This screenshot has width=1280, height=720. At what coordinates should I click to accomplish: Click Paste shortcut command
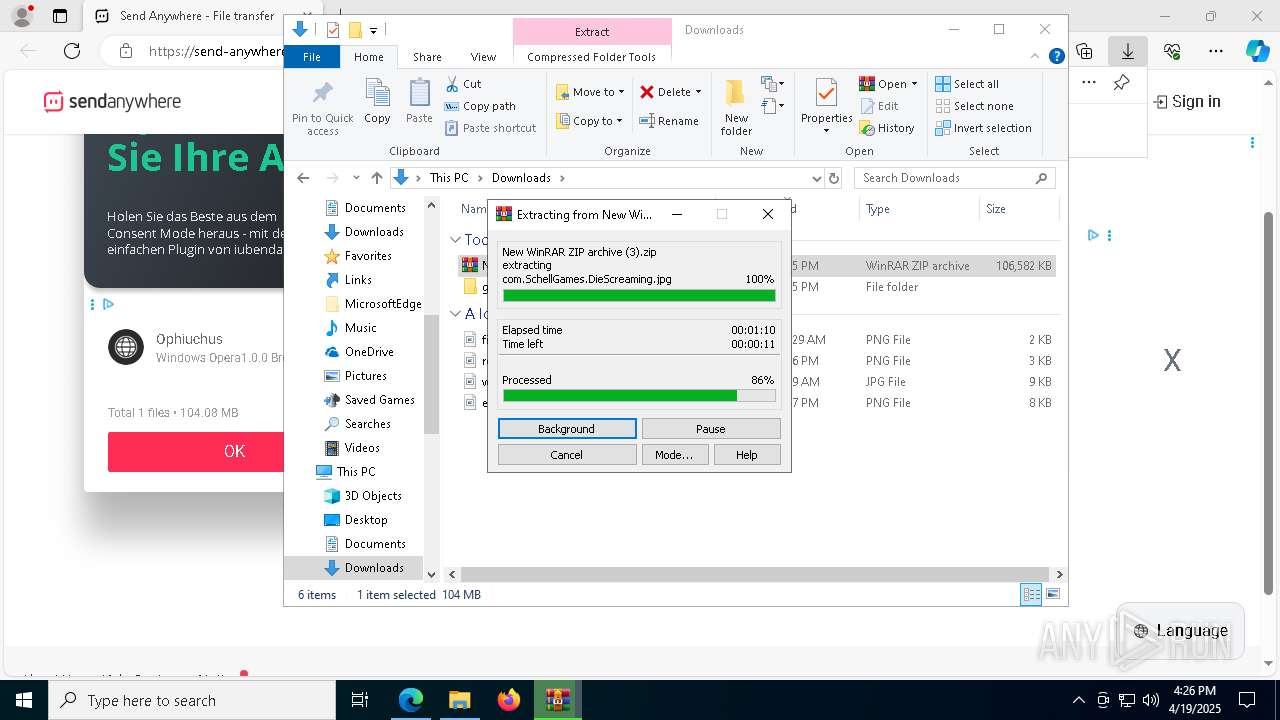click(490, 128)
